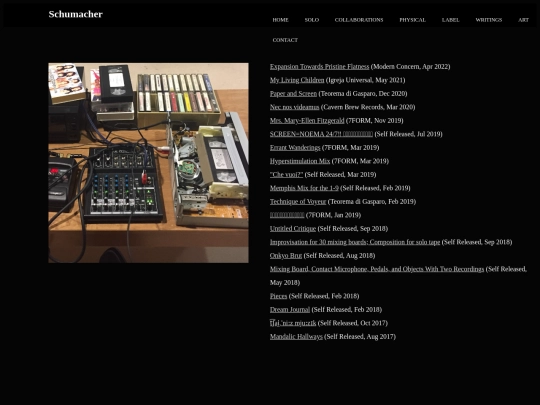Open the "Che vuoi?" link
Viewport: 540px width, 405px height.
[286, 174]
